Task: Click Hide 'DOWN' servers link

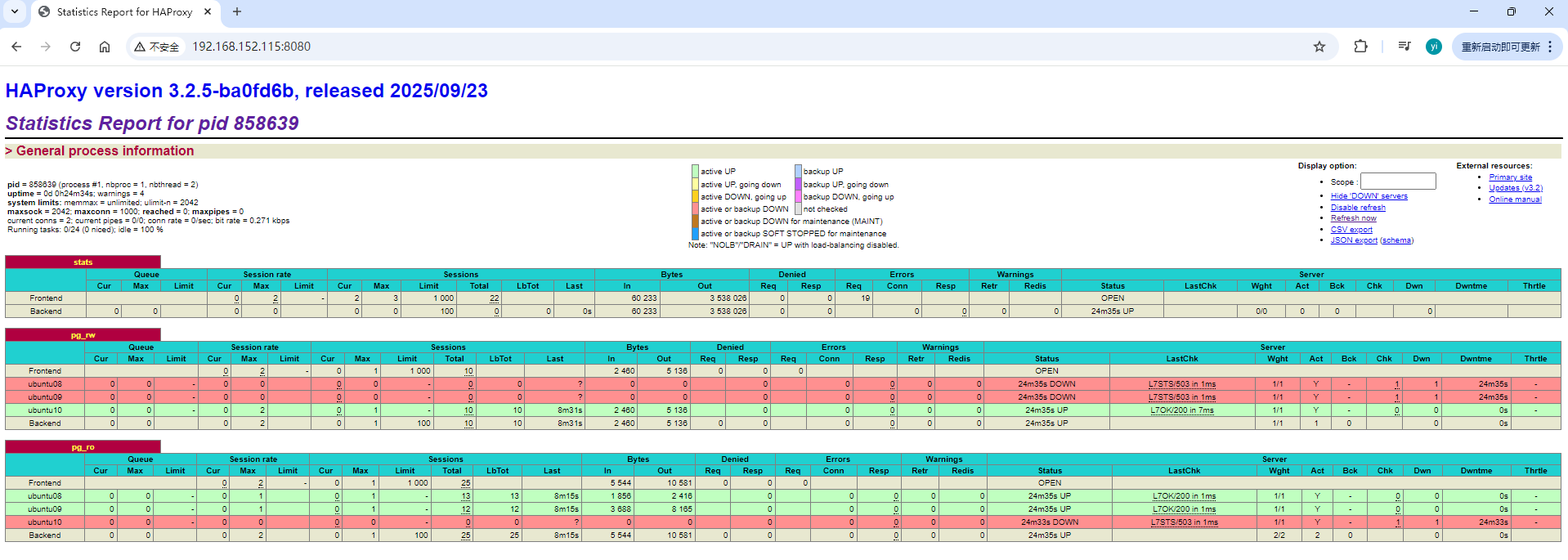Action: pyautogui.click(x=1369, y=196)
